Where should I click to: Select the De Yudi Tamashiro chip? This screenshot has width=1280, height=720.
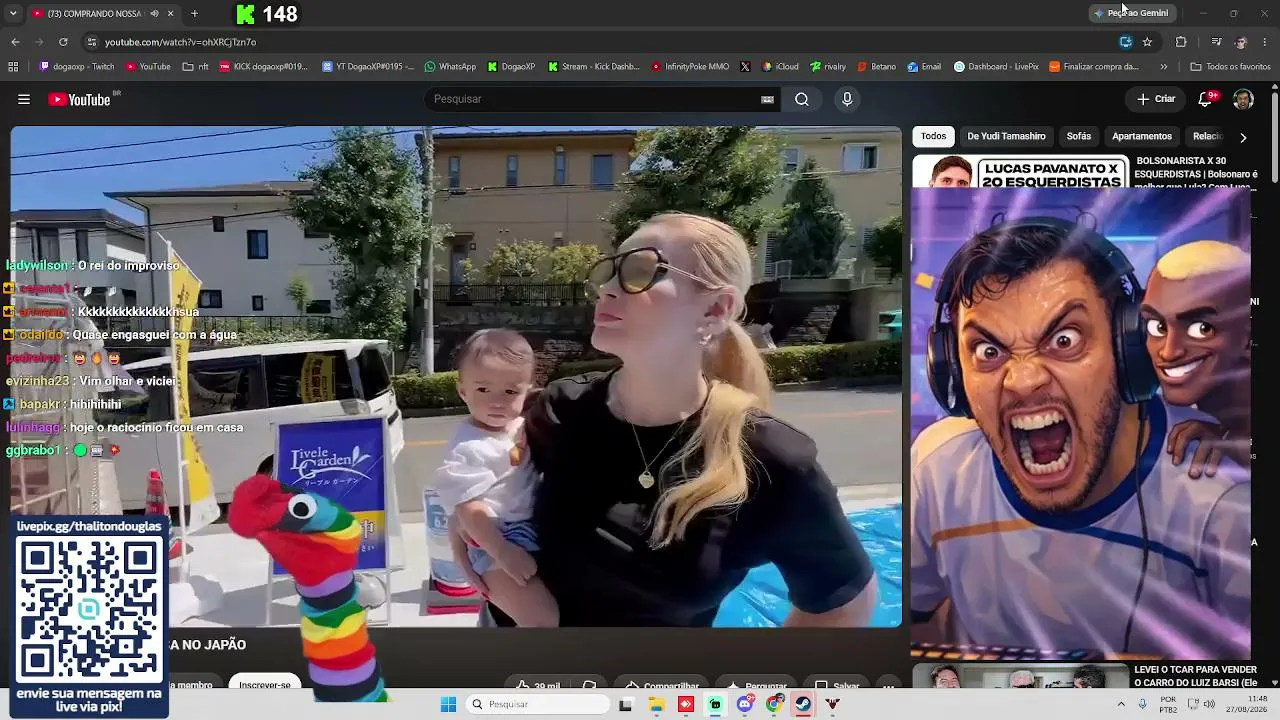pyautogui.click(x=1006, y=136)
